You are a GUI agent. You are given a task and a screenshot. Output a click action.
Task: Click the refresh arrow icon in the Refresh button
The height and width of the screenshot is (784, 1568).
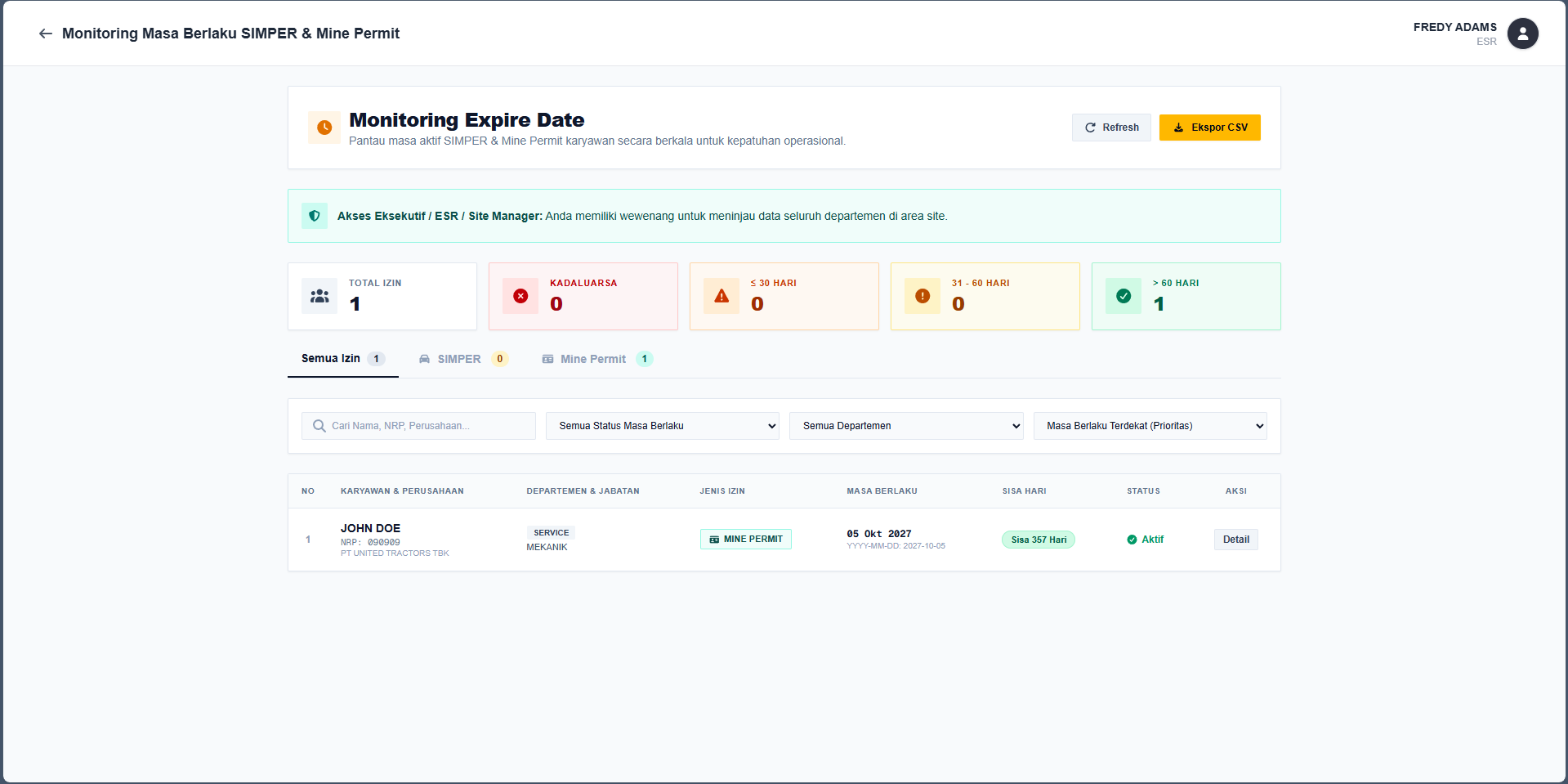[1090, 128]
